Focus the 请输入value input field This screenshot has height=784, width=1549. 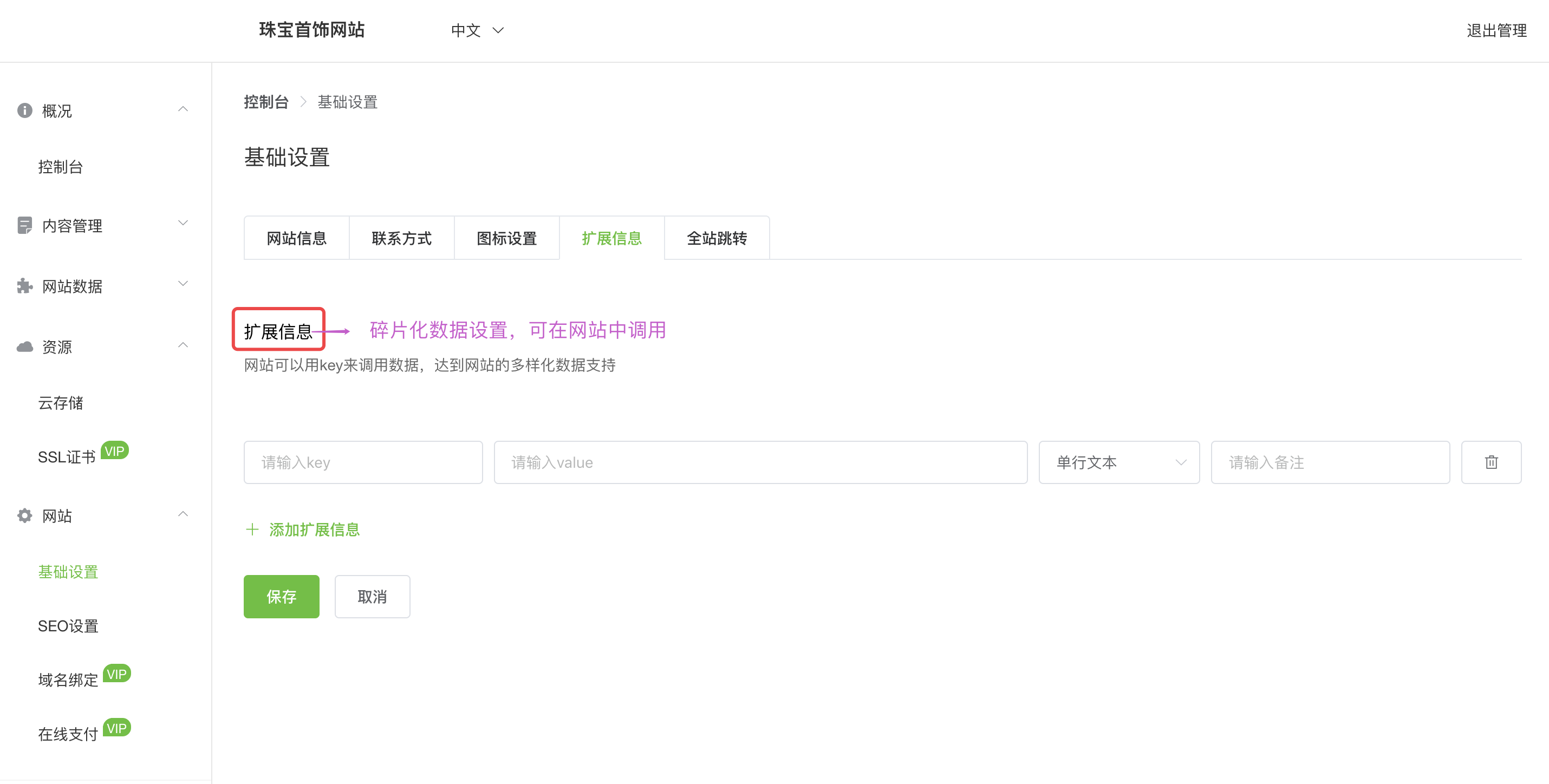click(x=760, y=462)
